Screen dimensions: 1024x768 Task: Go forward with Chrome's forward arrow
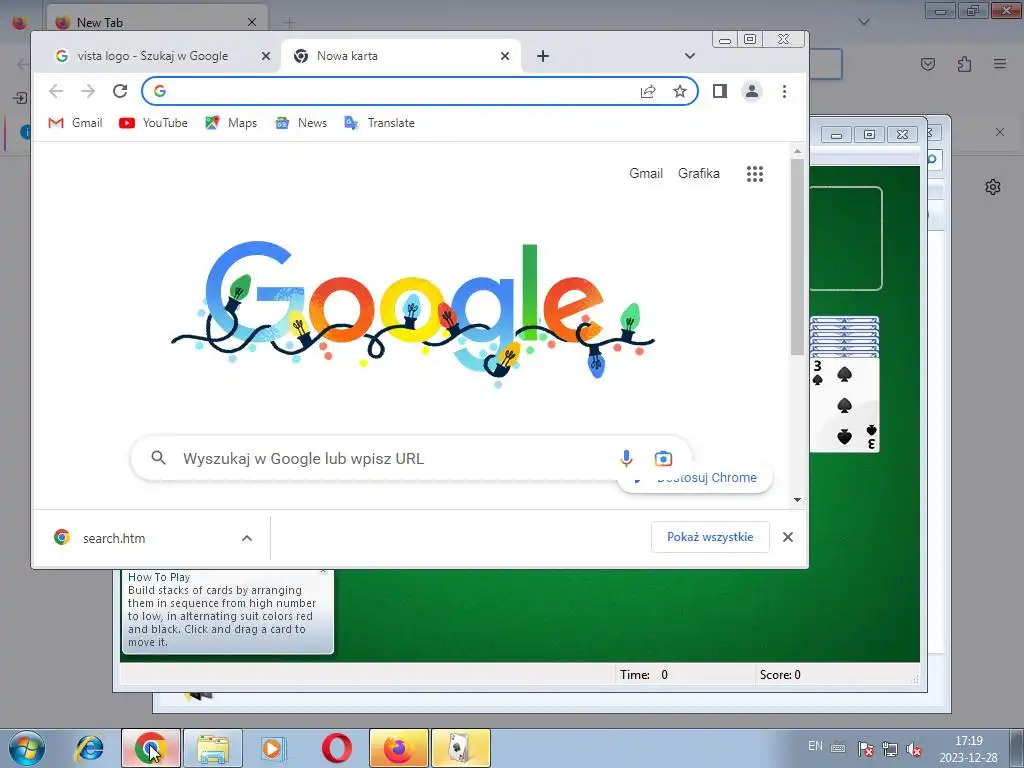coord(88,91)
